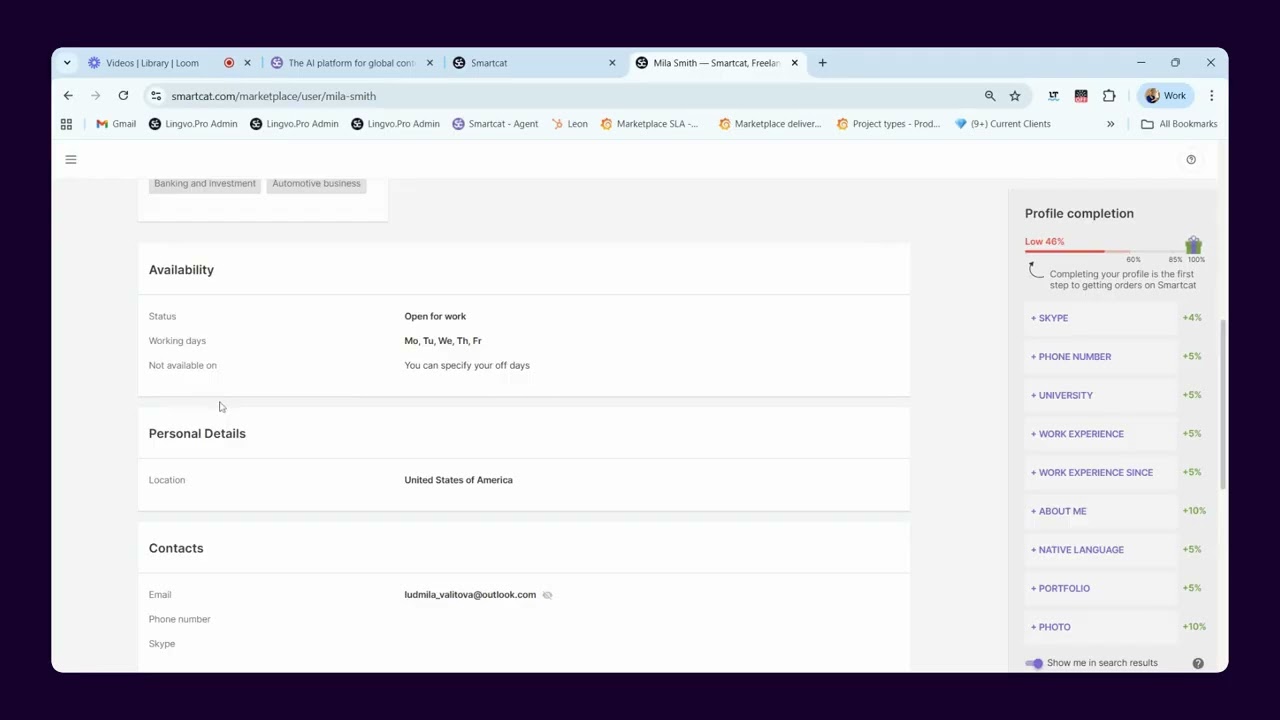
Task: Expand hidden bookmarks chevron
Action: [x=1110, y=124]
